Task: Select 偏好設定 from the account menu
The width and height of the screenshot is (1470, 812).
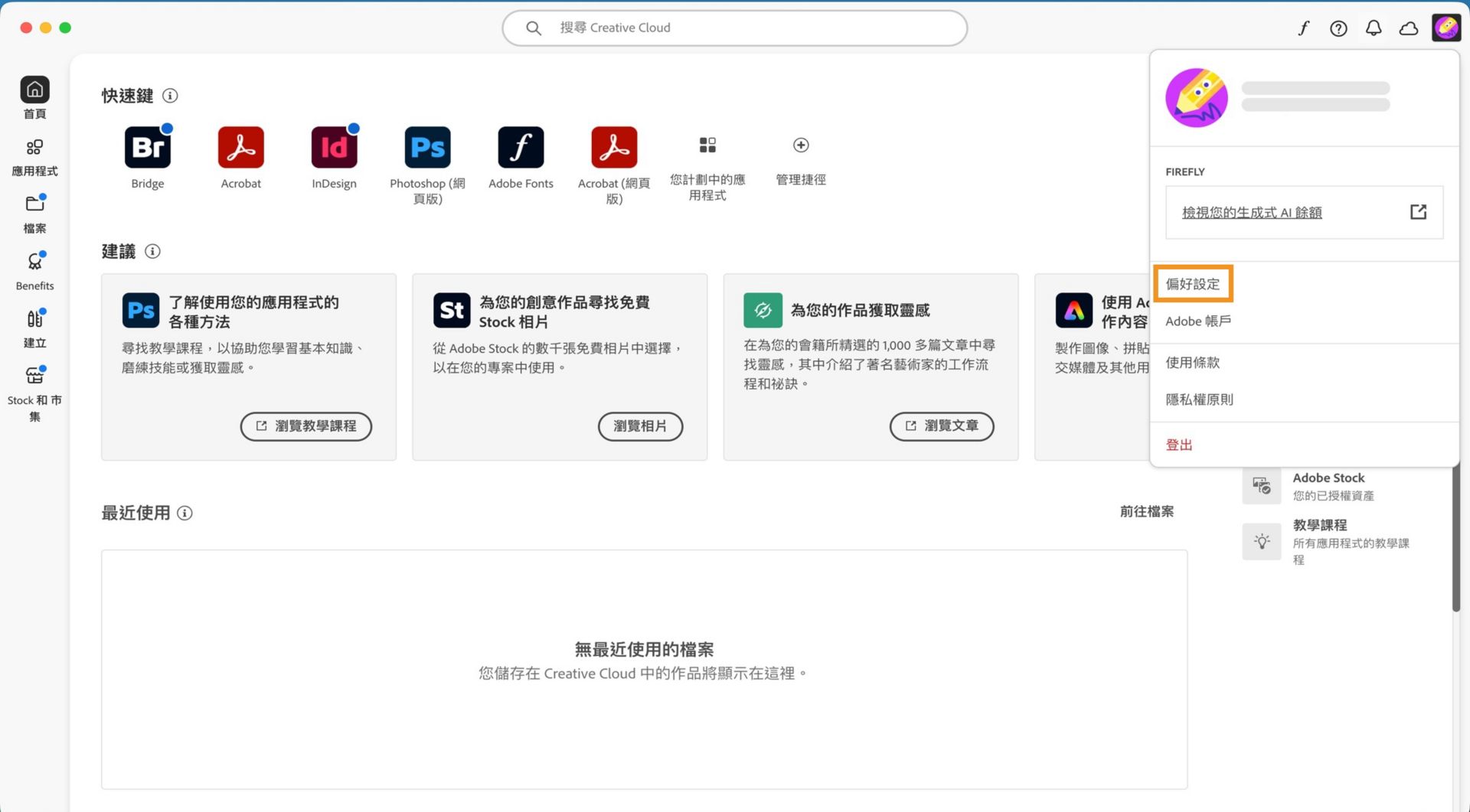Action: coord(1192,283)
